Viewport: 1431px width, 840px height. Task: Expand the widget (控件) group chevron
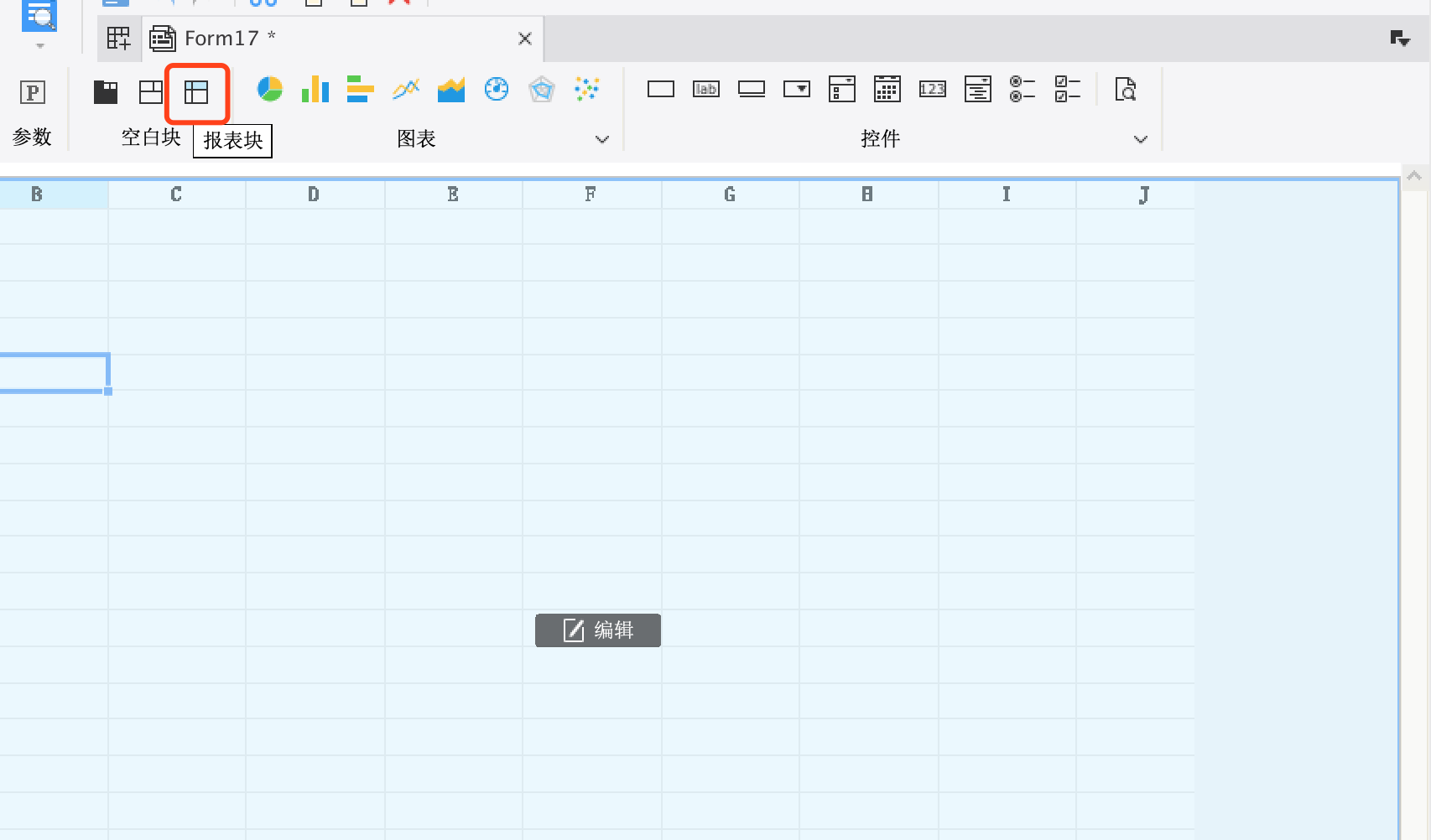(x=1141, y=139)
